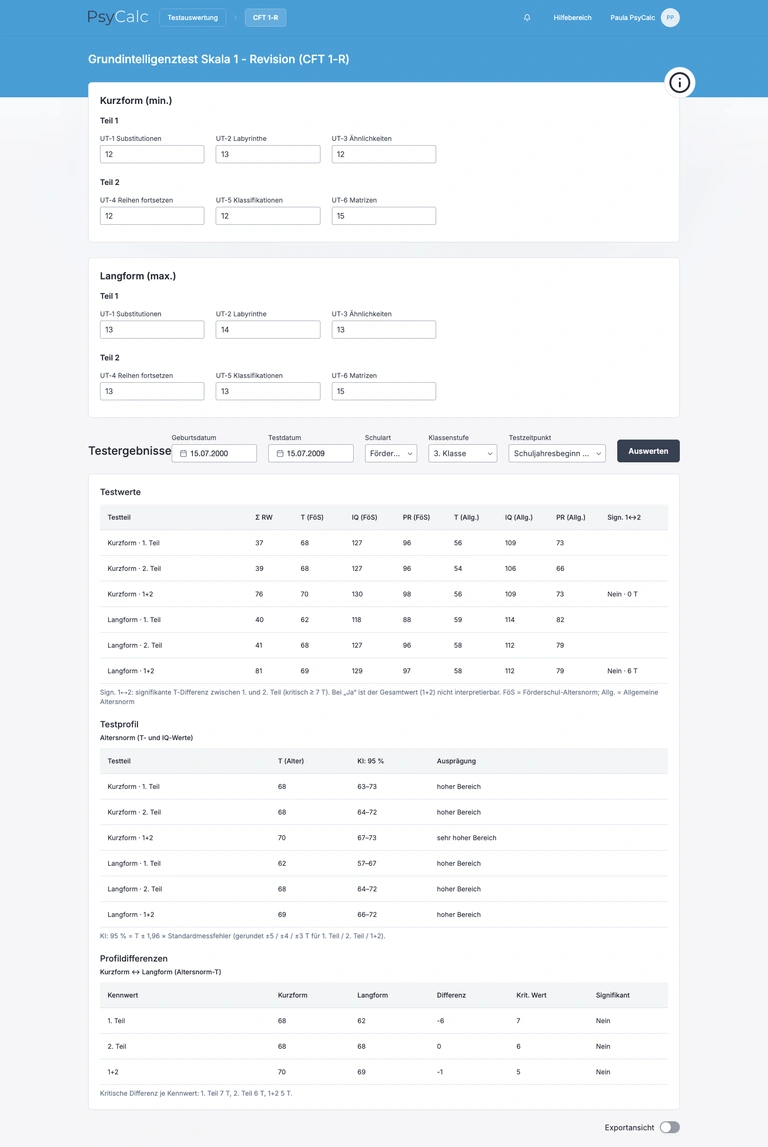Open the Testzeitpunkt dropdown
768x1147 pixels.
click(557, 454)
